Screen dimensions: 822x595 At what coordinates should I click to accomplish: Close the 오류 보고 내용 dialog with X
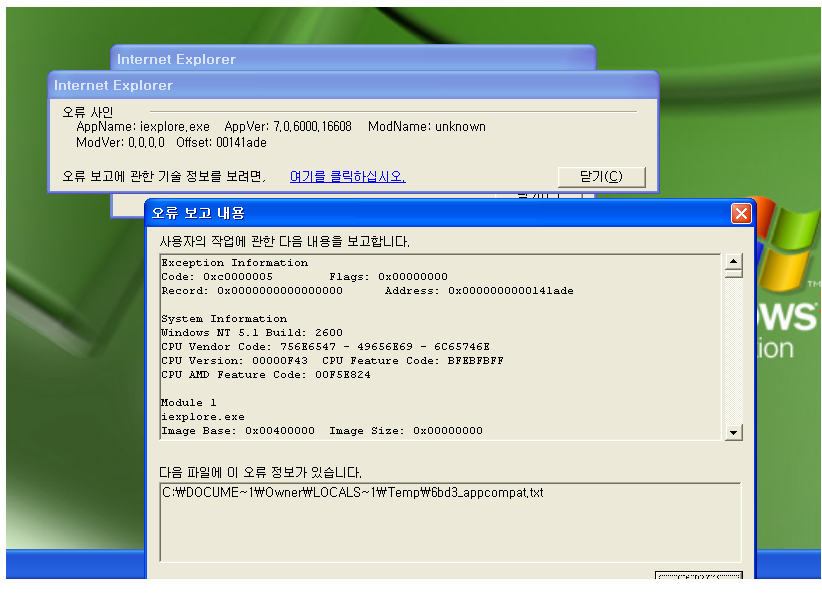point(741,213)
